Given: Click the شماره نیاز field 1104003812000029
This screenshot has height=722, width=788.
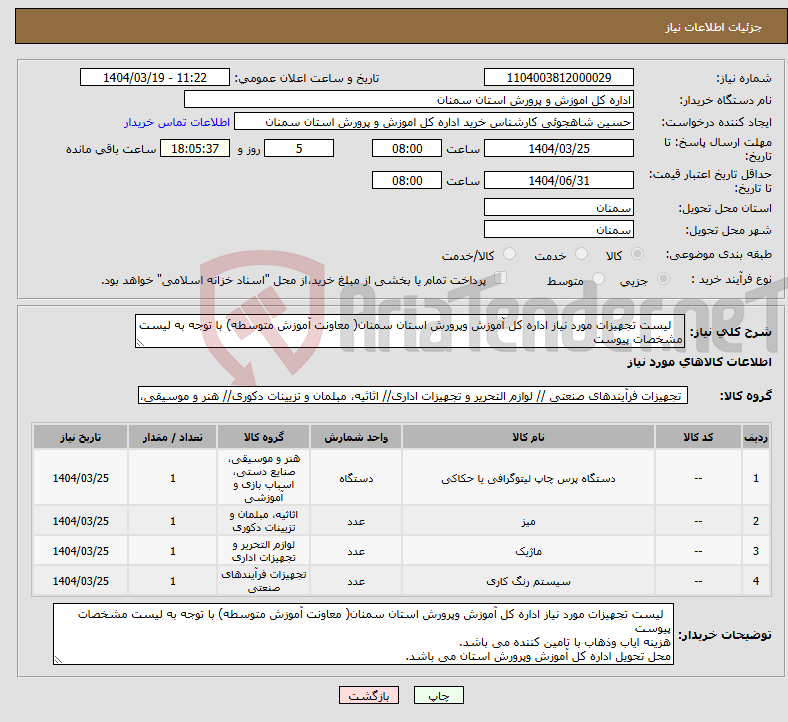Looking at the screenshot, I should 558,77.
